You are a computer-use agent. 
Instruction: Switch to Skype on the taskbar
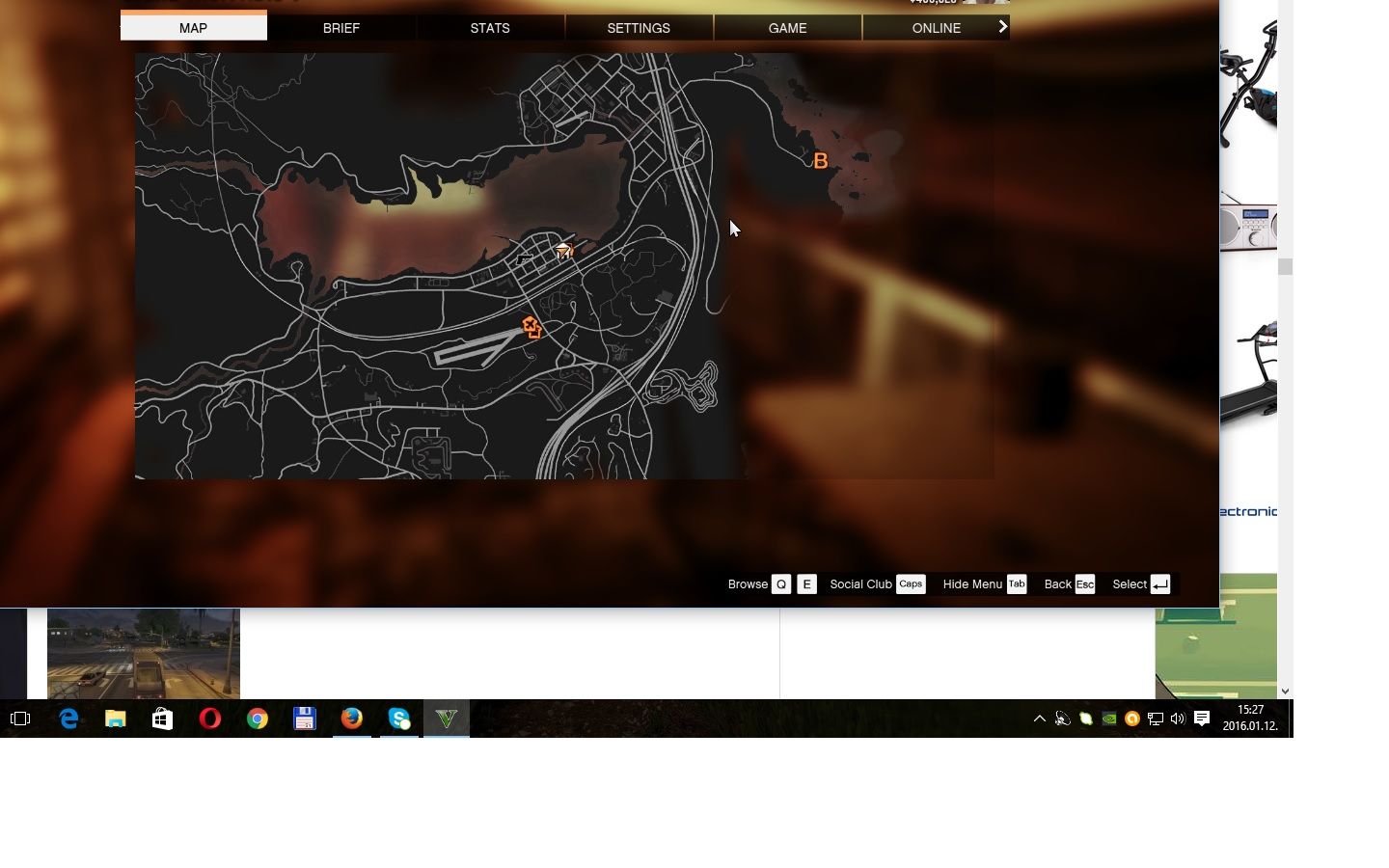399,719
